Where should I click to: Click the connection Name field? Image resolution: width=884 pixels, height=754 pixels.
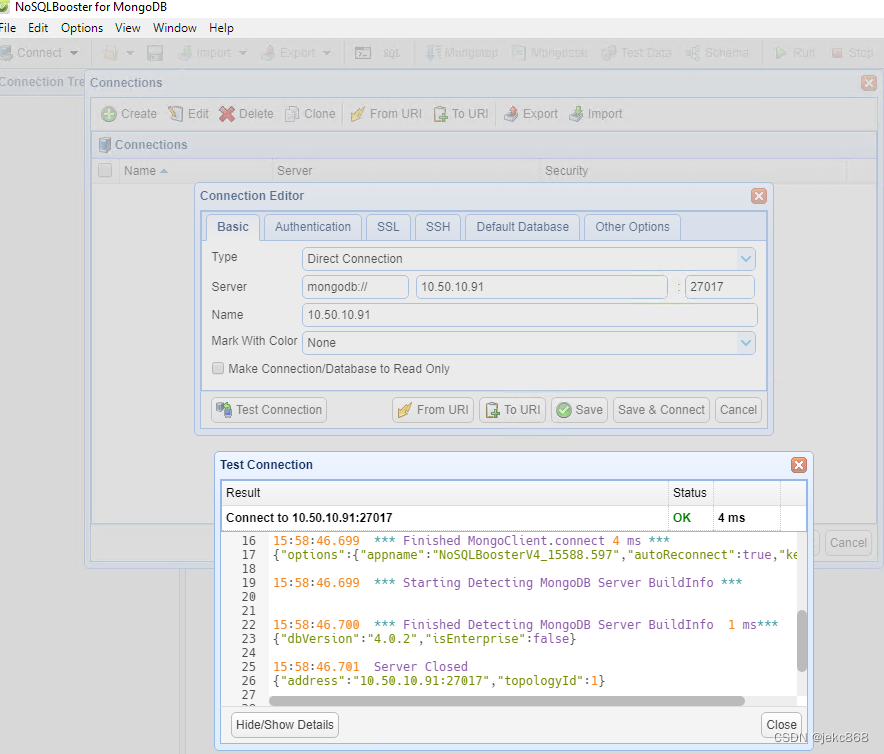[529, 315]
